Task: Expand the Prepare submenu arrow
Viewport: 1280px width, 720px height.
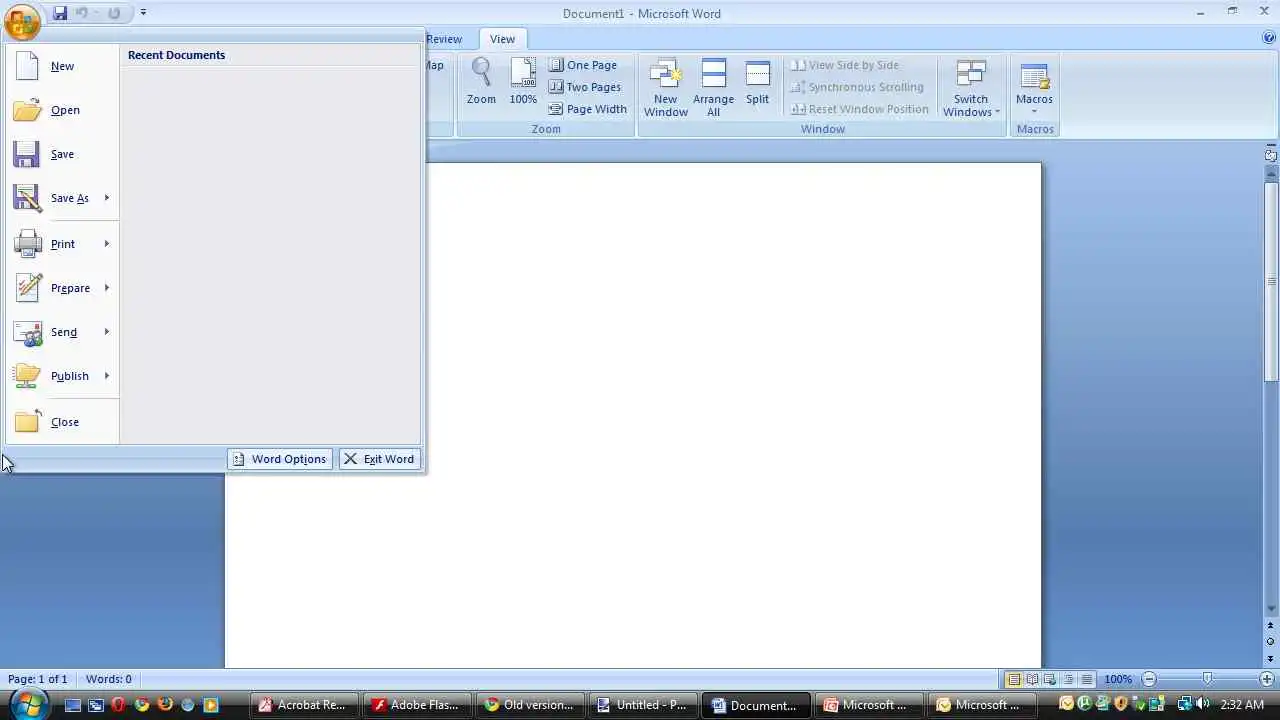Action: (107, 288)
